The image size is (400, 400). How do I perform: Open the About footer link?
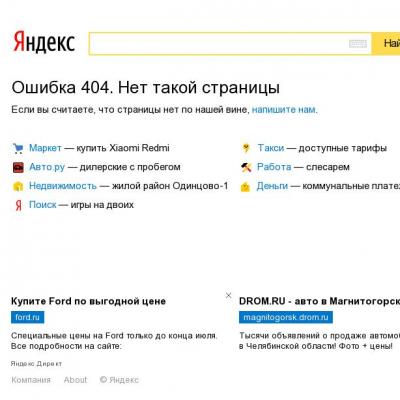click(x=75, y=380)
